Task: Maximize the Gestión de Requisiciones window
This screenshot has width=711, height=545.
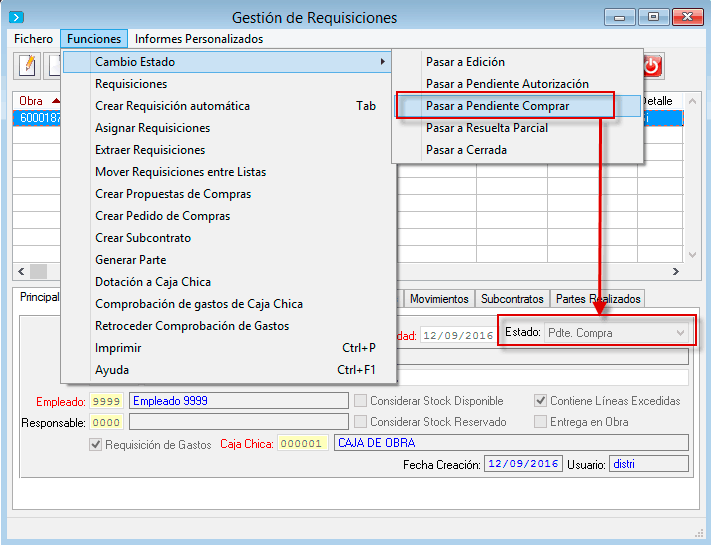Action: [x=653, y=17]
